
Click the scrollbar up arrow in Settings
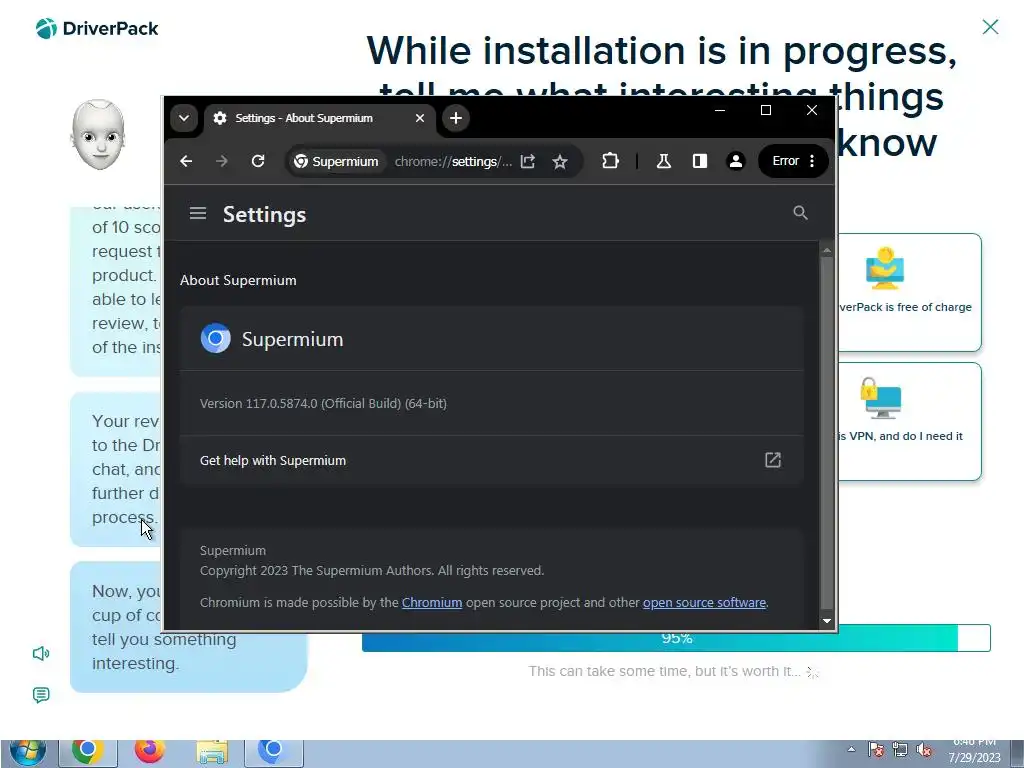[827, 250]
